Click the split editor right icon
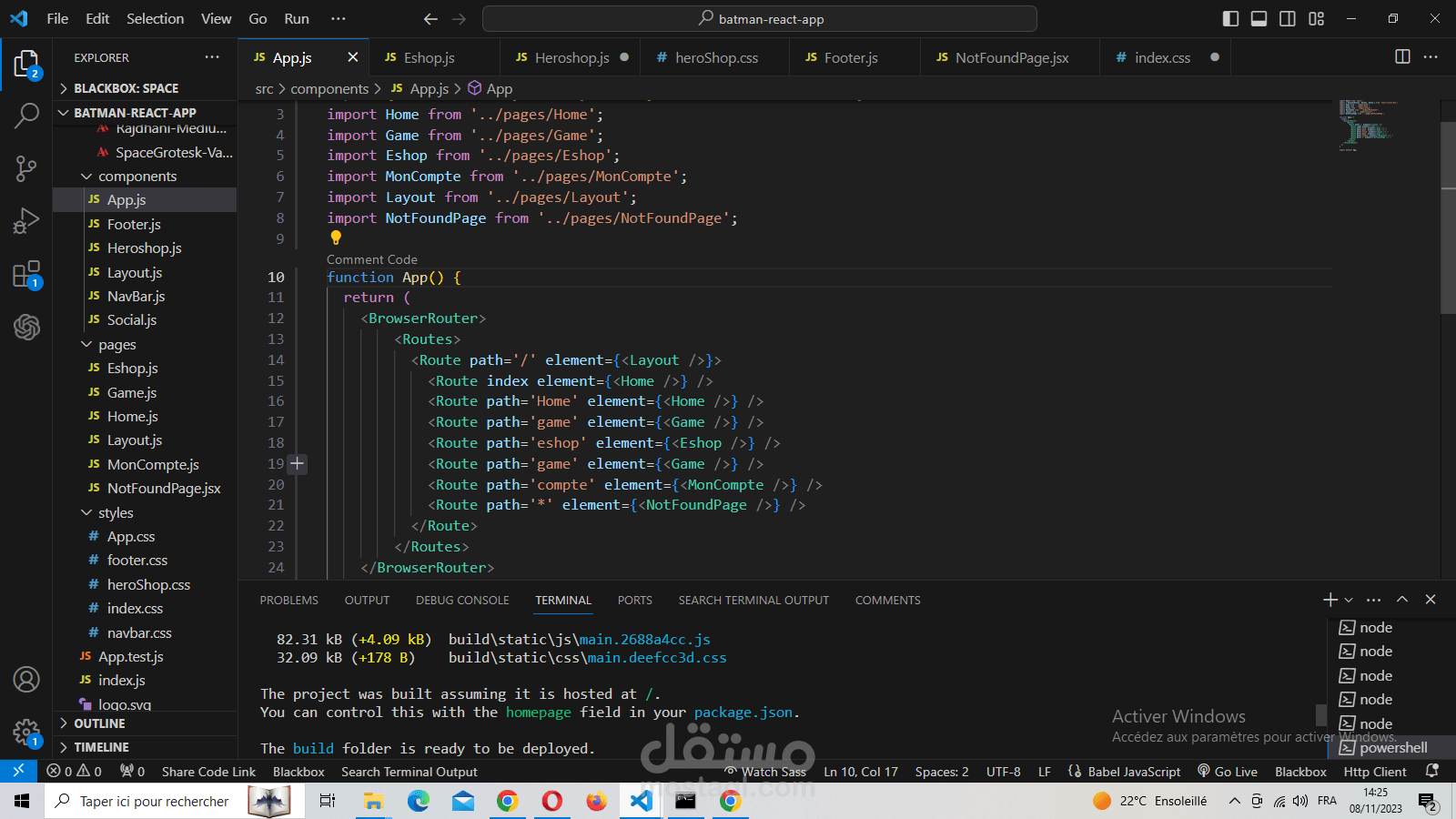The image size is (1456, 819). click(1402, 57)
